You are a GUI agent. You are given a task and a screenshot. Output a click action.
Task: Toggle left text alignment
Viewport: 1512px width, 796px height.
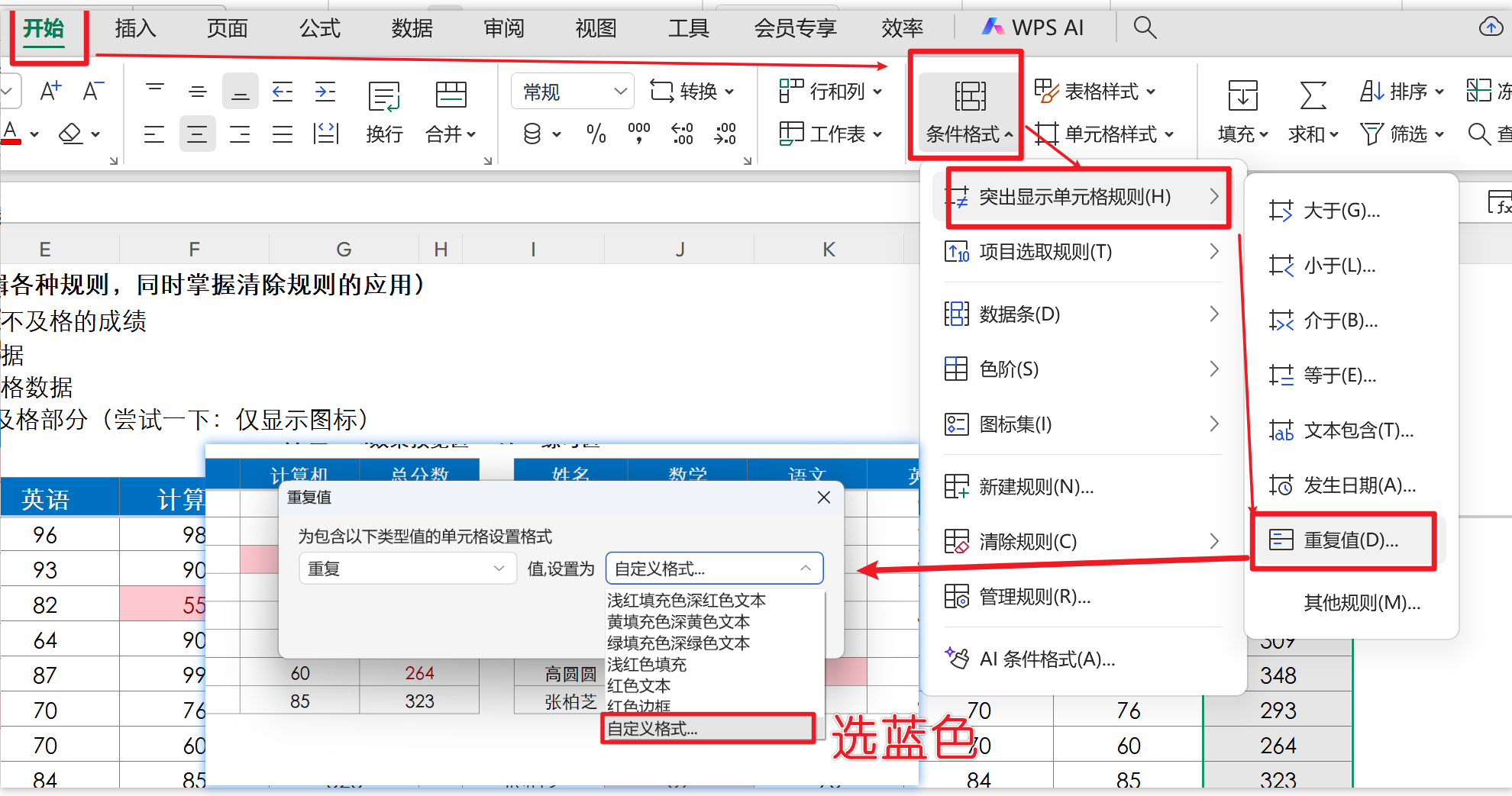pos(154,135)
